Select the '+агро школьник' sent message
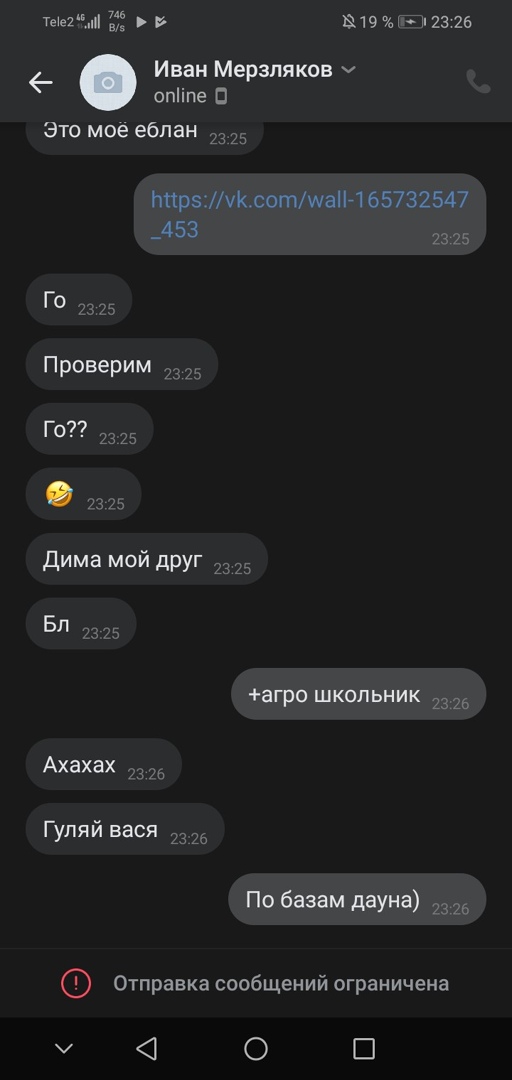The width and height of the screenshot is (512, 1080). (x=358, y=694)
